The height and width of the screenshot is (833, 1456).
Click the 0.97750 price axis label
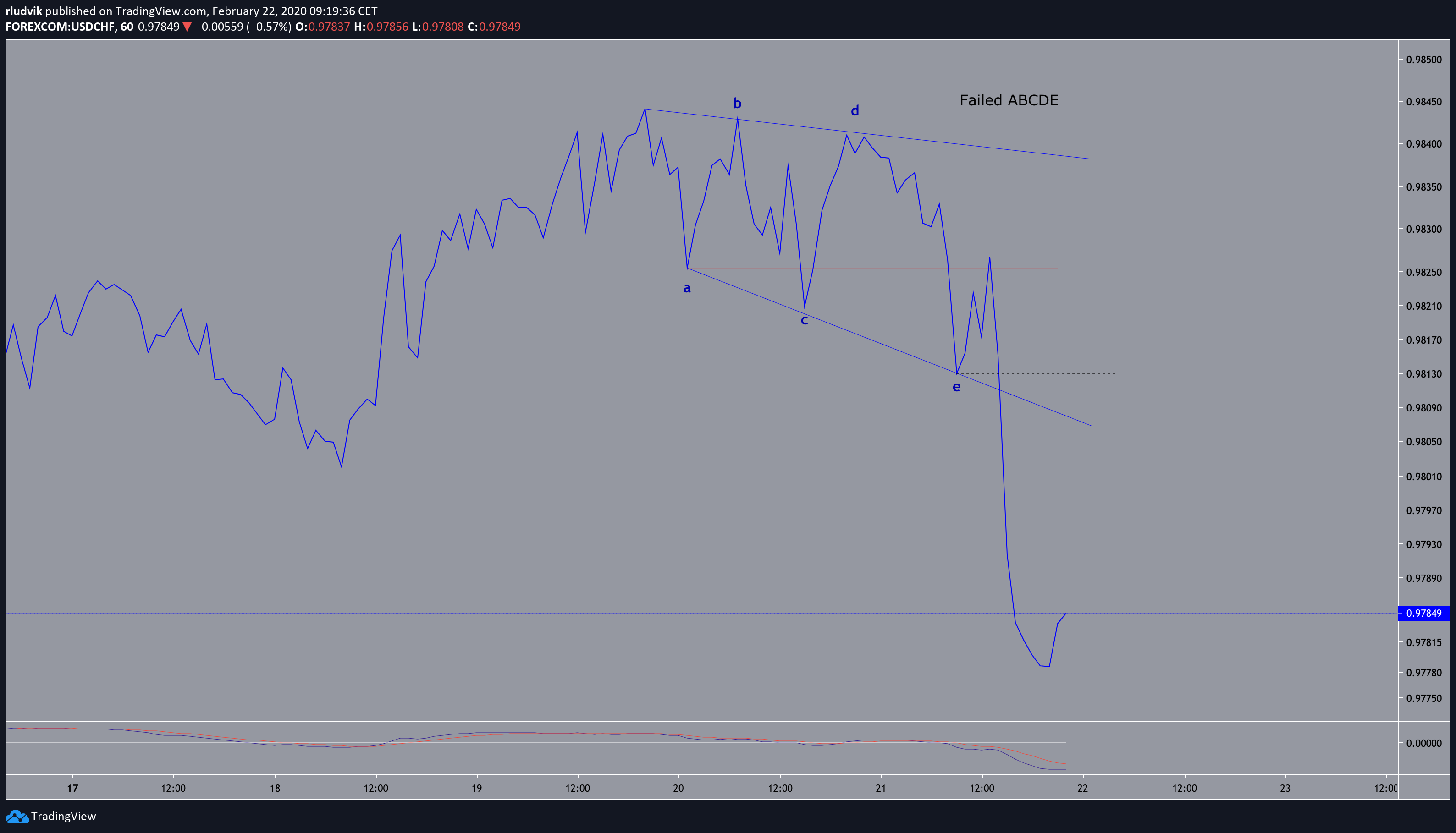pyautogui.click(x=1423, y=699)
